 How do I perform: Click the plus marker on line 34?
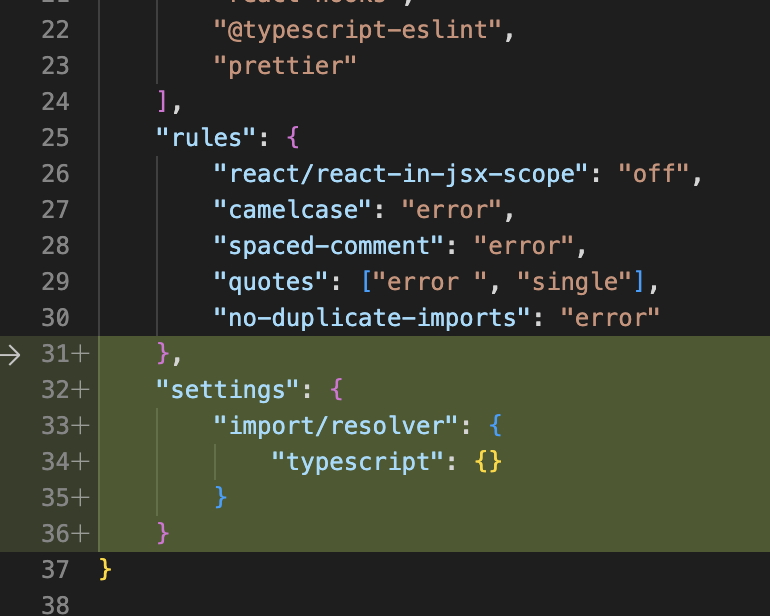80,462
